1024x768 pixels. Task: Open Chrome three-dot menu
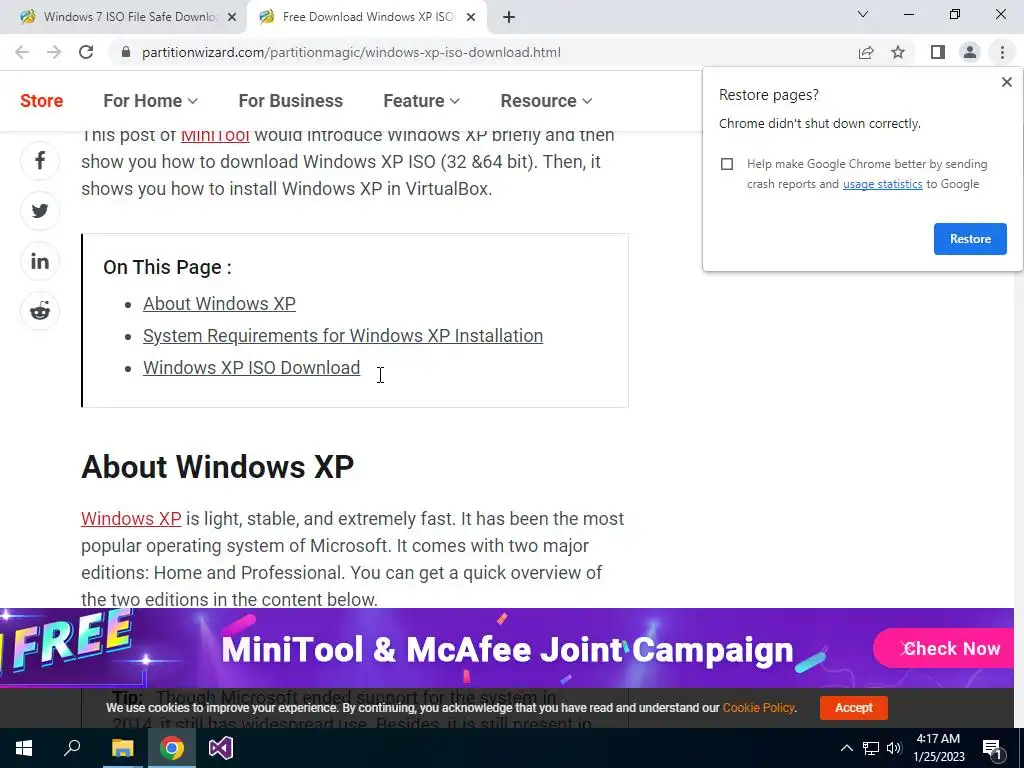(x=1002, y=52)
